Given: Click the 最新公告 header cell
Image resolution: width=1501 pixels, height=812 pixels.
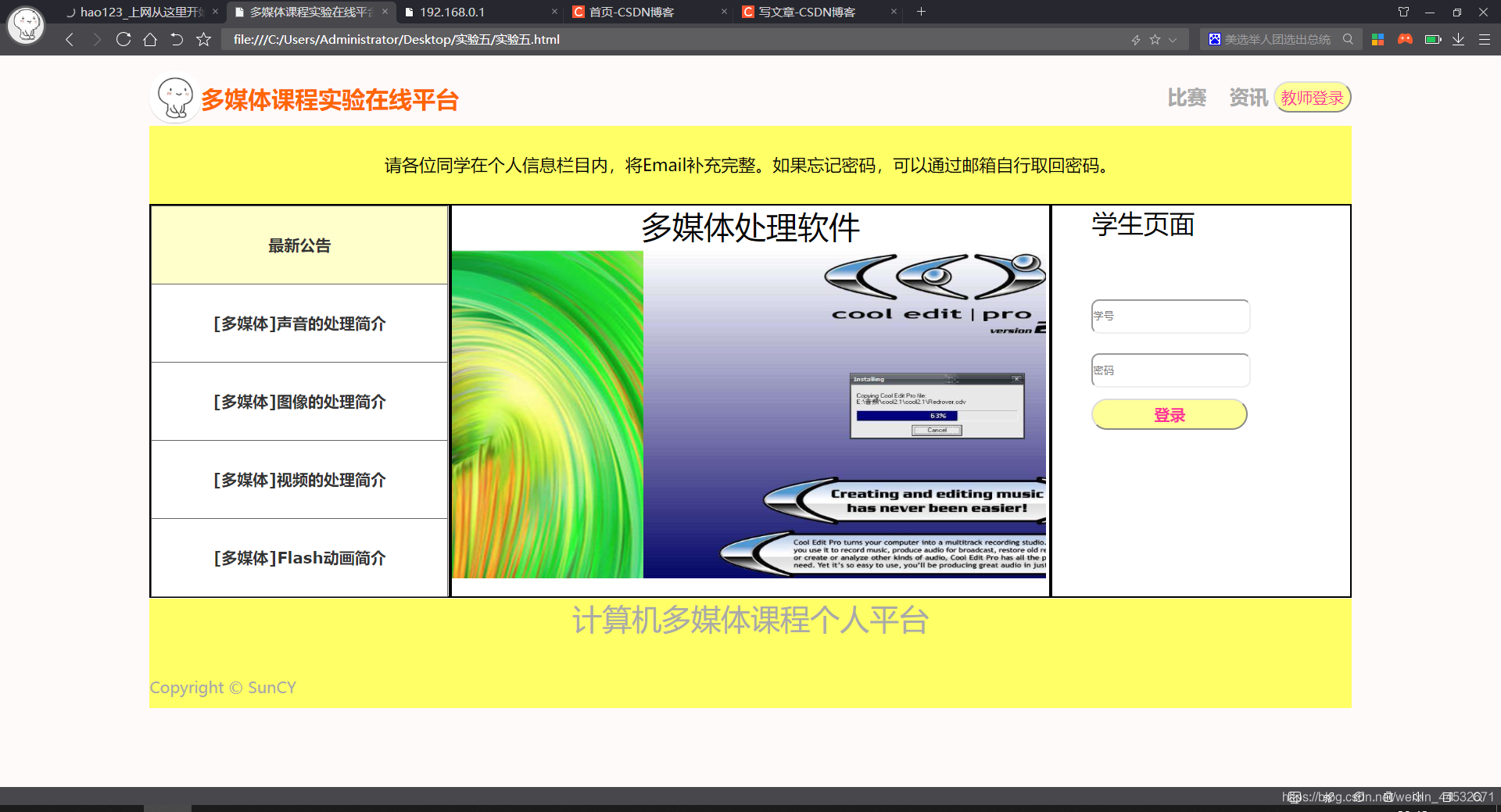Looking at the screenshot, I should [x=299, y=245].
